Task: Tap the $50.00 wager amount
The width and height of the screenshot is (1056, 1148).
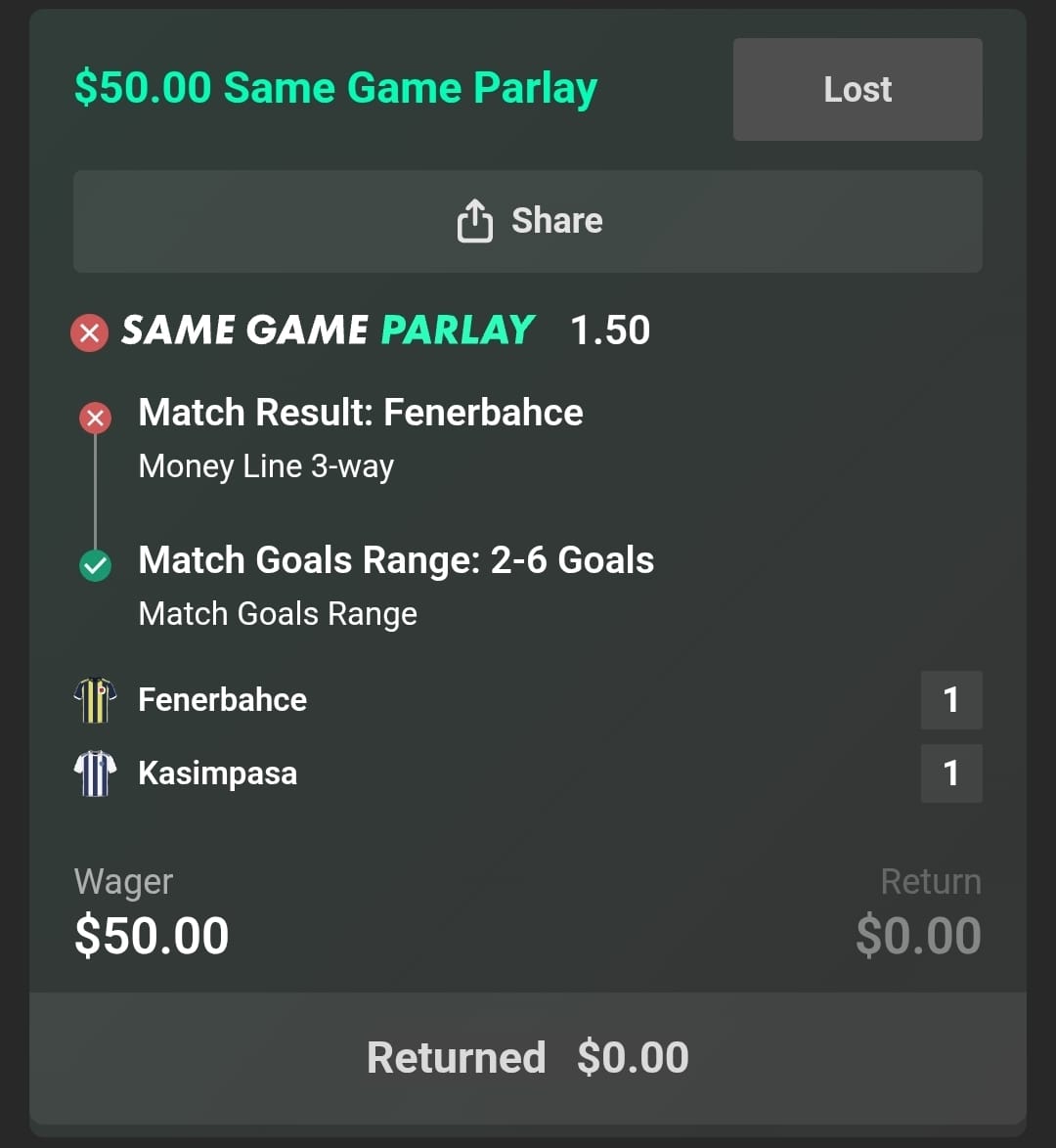Action: (152, 936)
